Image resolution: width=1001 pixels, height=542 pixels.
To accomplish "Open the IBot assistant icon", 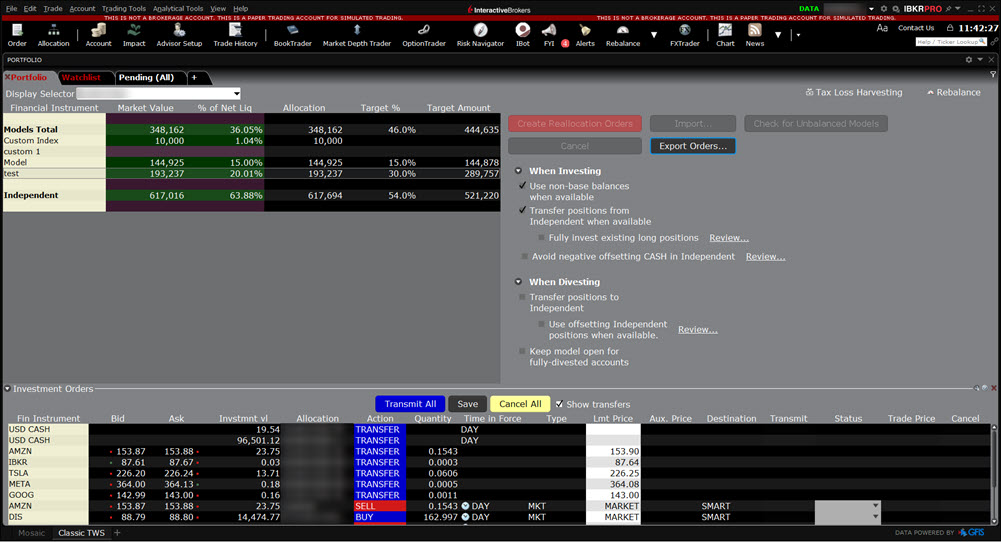I will 523,34.
